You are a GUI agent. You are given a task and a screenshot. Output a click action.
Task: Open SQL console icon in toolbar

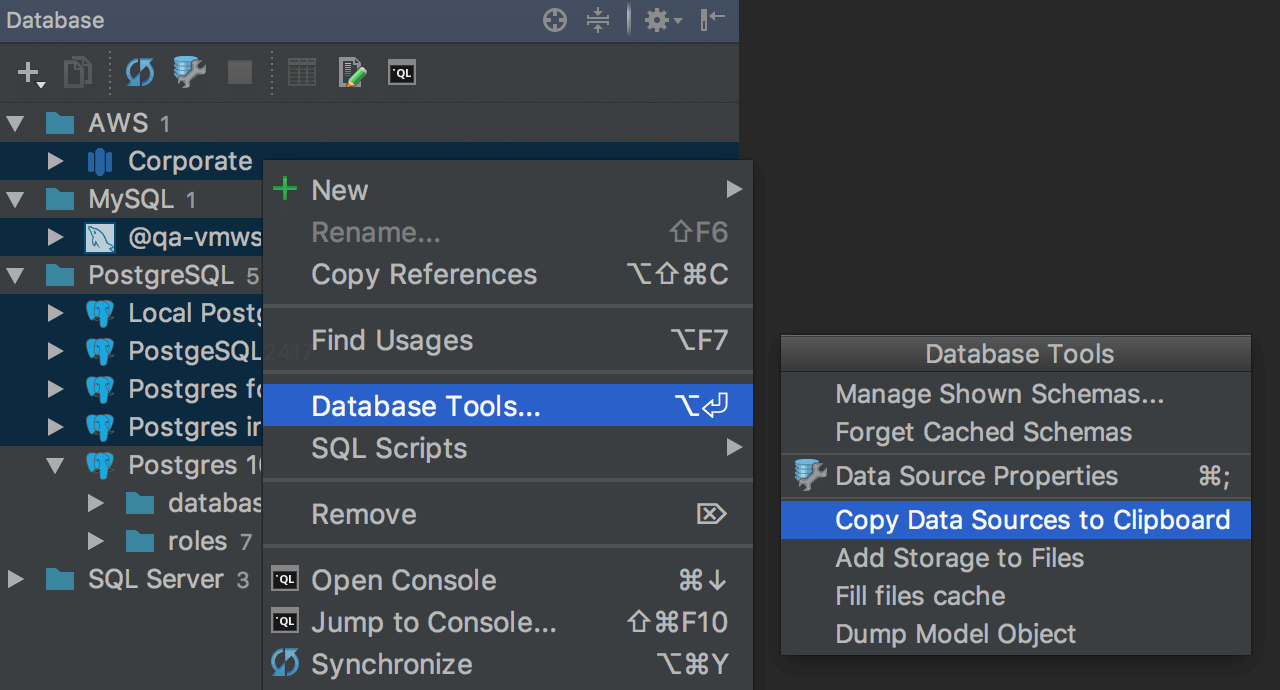point(402,73)
